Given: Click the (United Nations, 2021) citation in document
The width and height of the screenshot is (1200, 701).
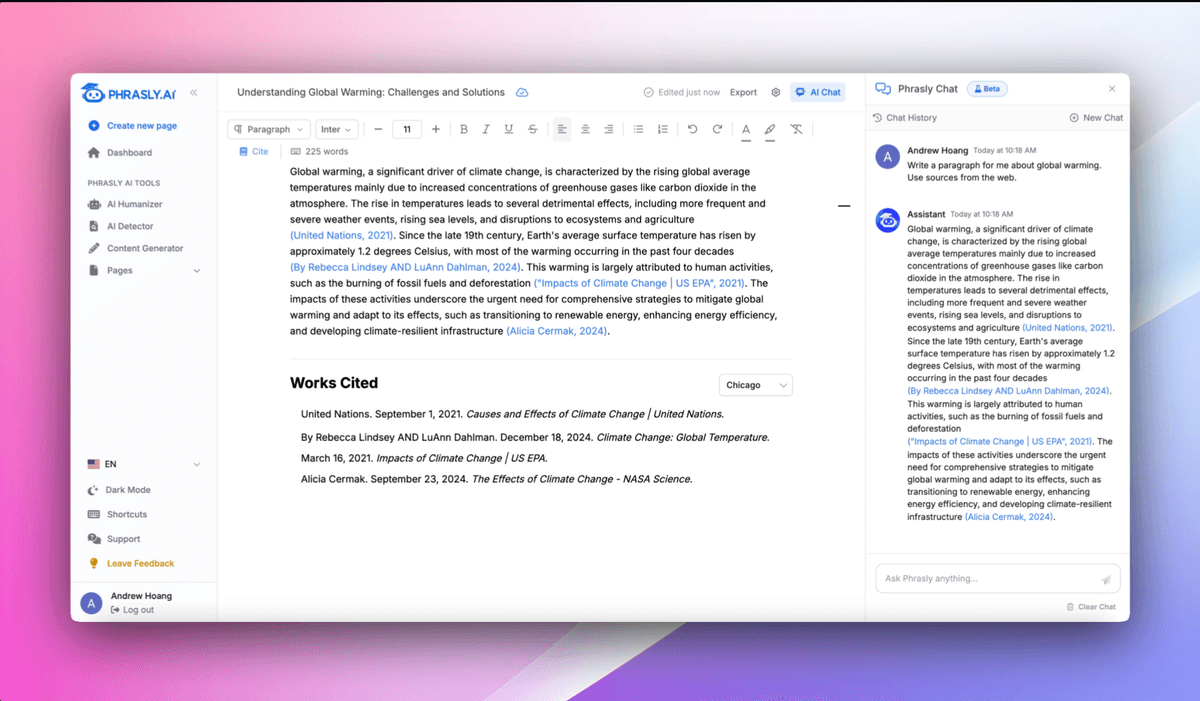Looking at the screenshot, I should click(341, 235).
